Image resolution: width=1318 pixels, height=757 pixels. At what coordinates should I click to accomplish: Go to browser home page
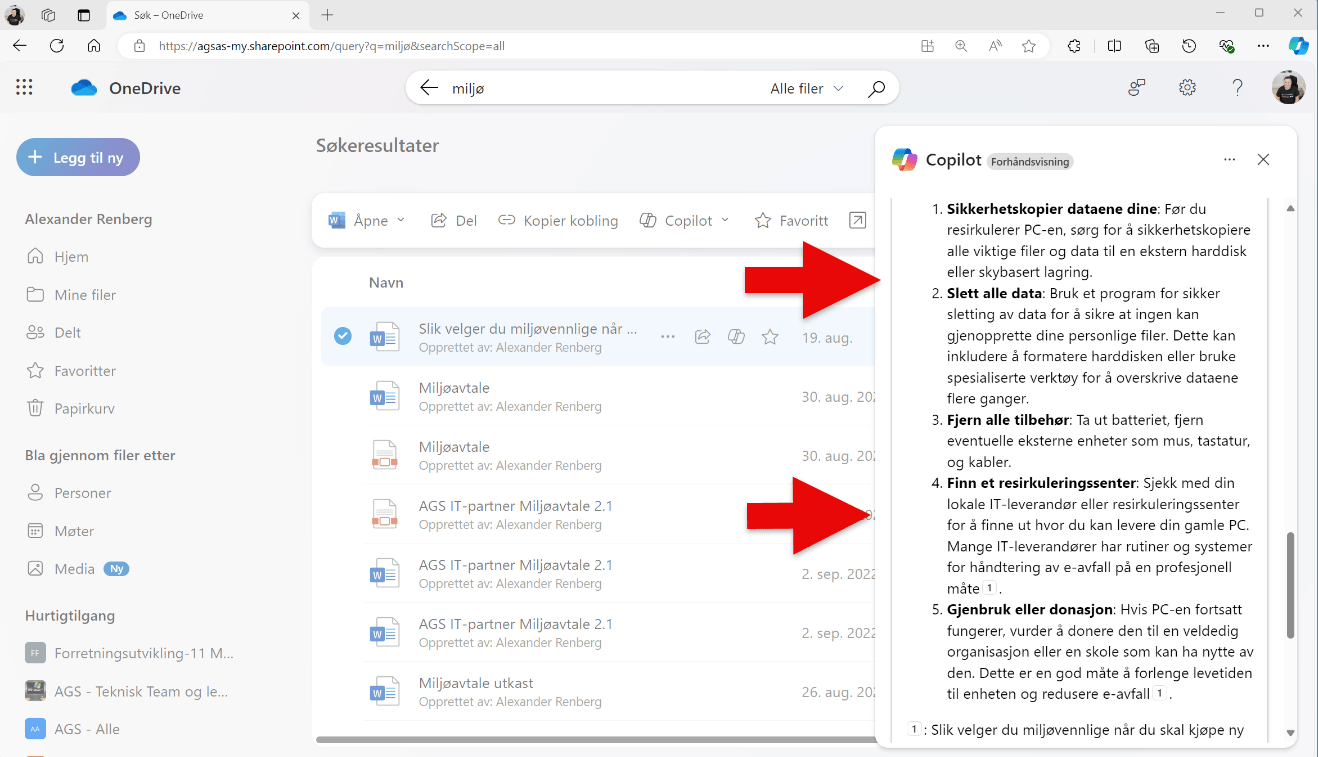coord(94,46)
